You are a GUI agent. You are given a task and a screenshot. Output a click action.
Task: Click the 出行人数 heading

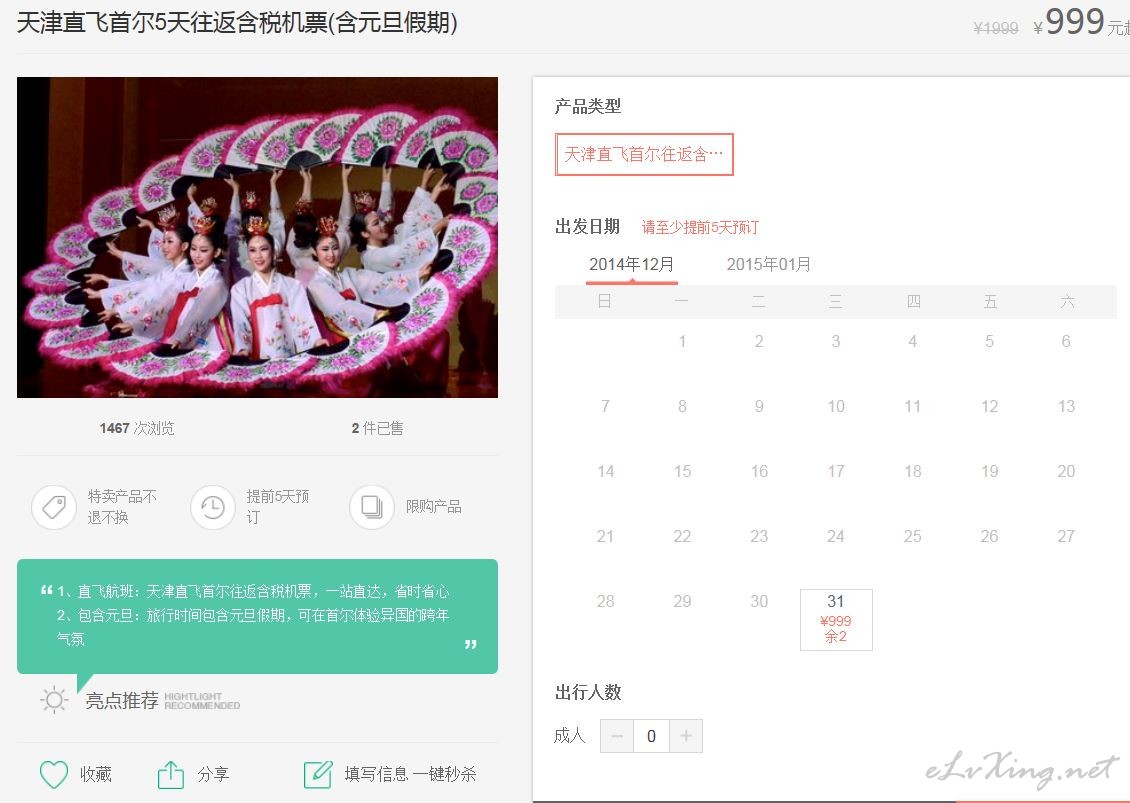tap(588, 692)
